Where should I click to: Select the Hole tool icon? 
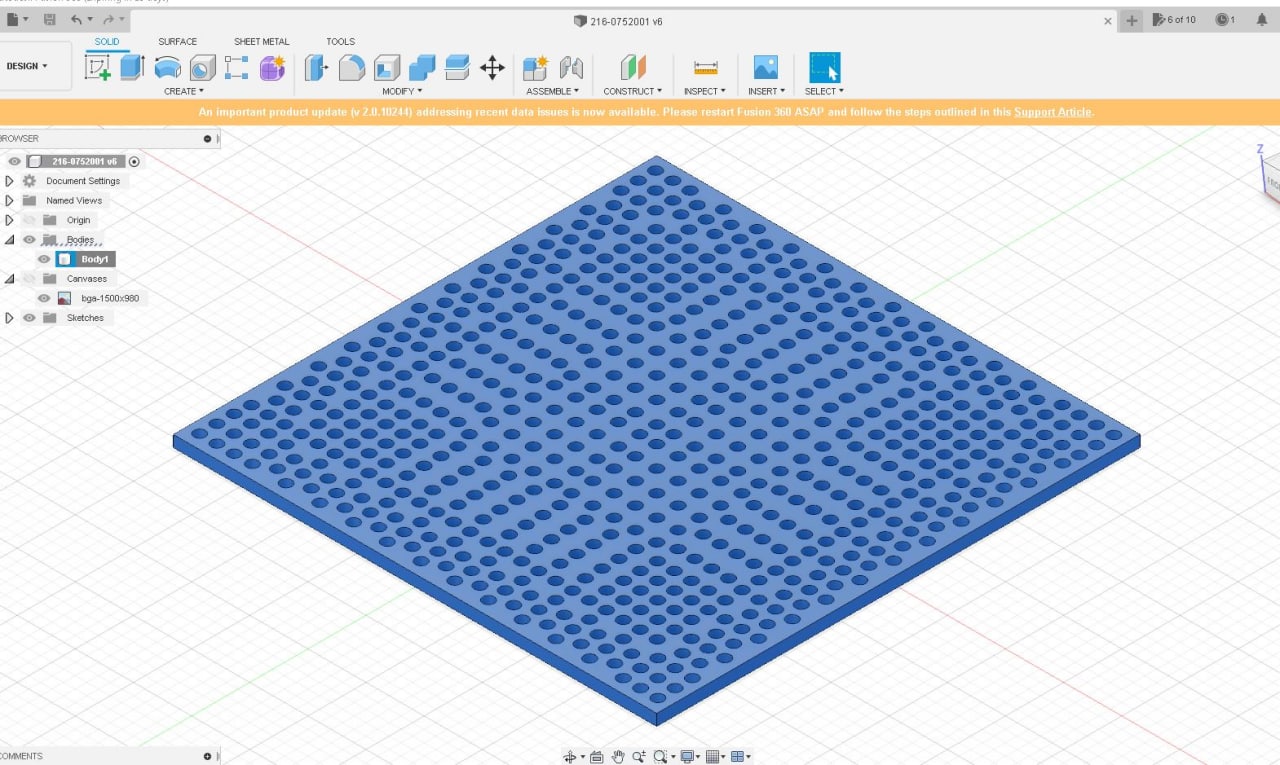(x=203, y=68)
